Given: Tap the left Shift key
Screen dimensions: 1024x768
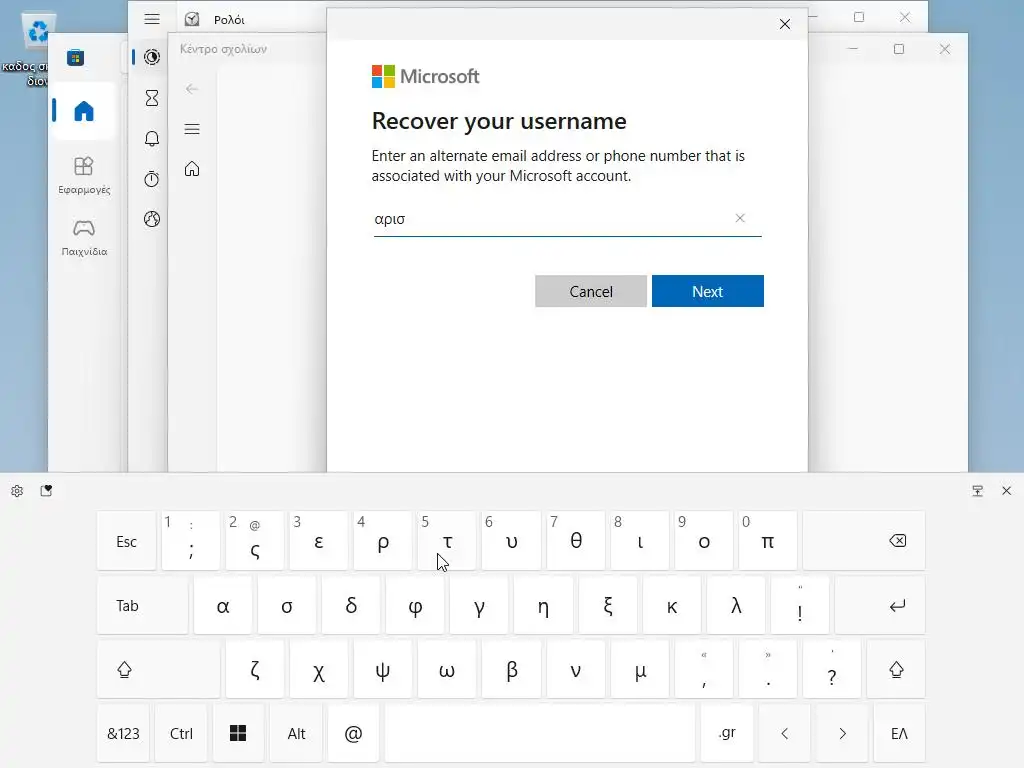Looking at the screenshot, I should 158,669.
